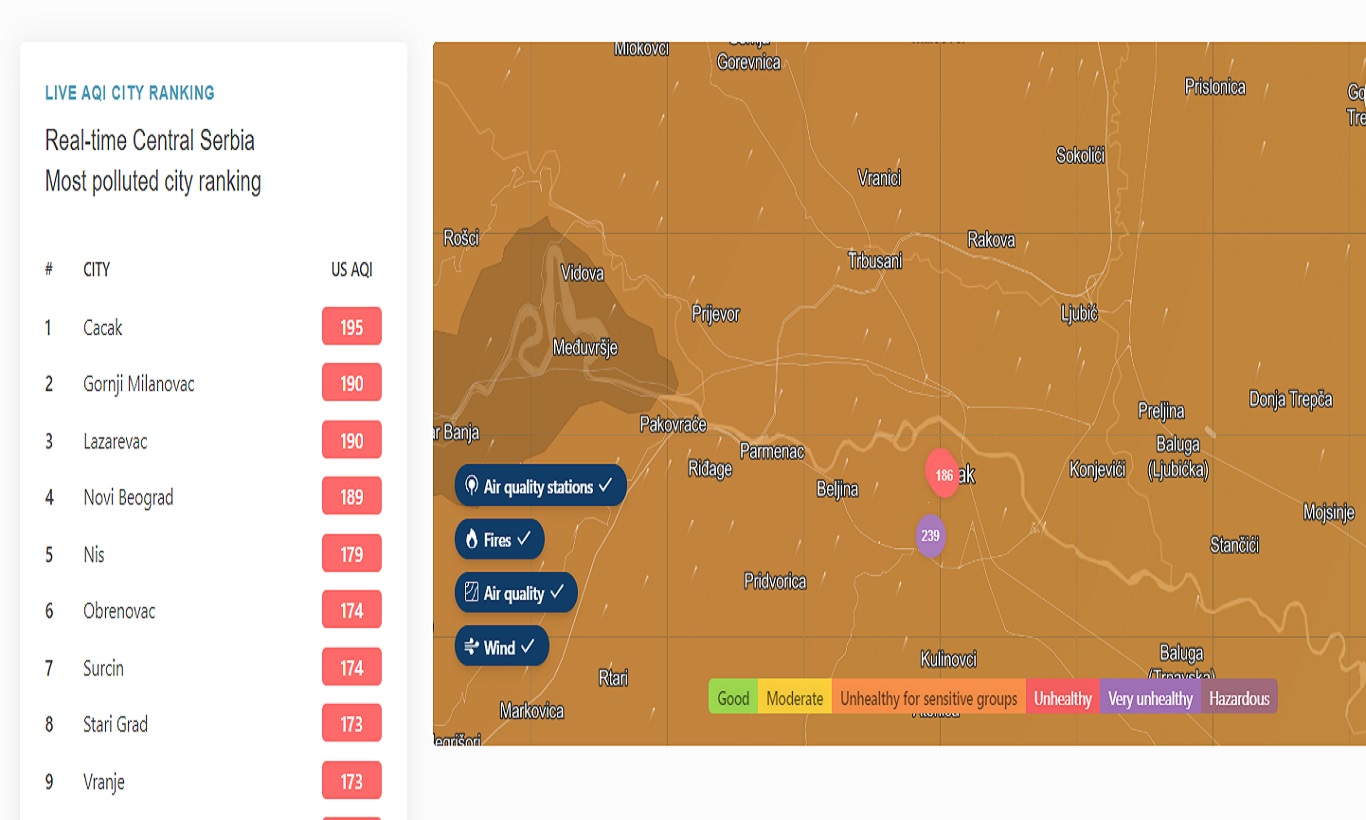The image size is (1366, 820).
Task: Click the purple 239 AQI station marker
Action: tap(930, 536)
